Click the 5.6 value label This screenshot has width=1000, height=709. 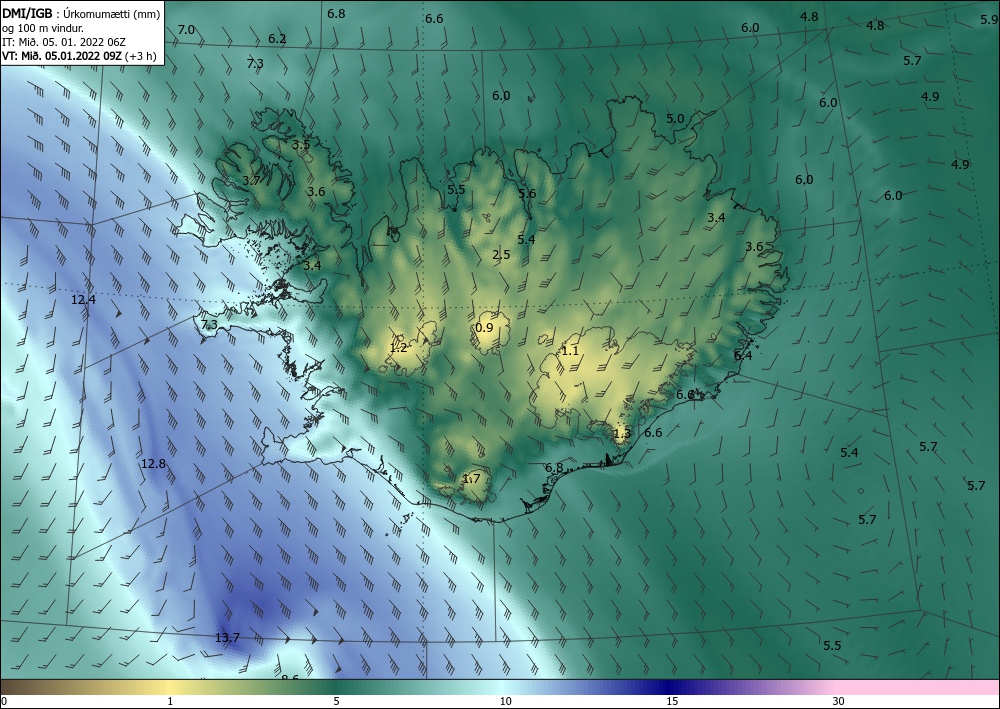tap(527, 194)
